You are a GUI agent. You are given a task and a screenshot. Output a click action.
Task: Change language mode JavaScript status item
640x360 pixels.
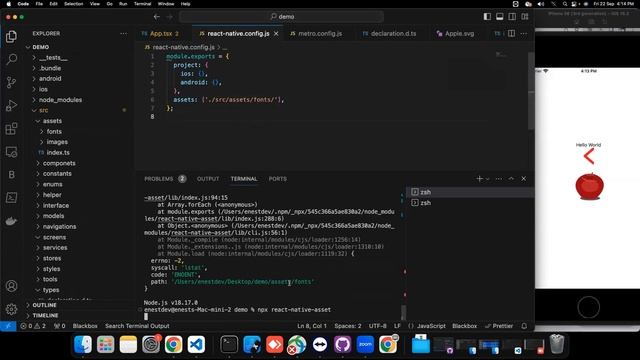point(431,326)
